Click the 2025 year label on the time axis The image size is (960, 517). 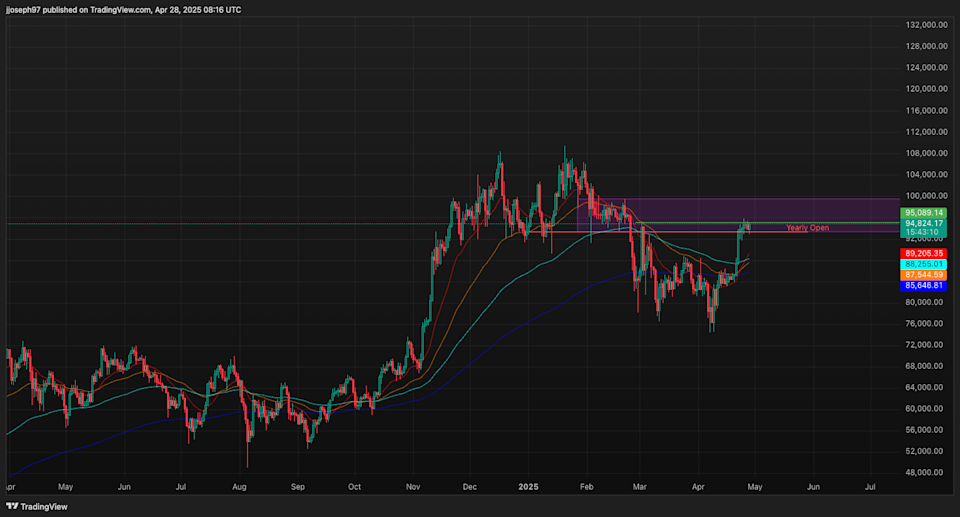(528, 487)
